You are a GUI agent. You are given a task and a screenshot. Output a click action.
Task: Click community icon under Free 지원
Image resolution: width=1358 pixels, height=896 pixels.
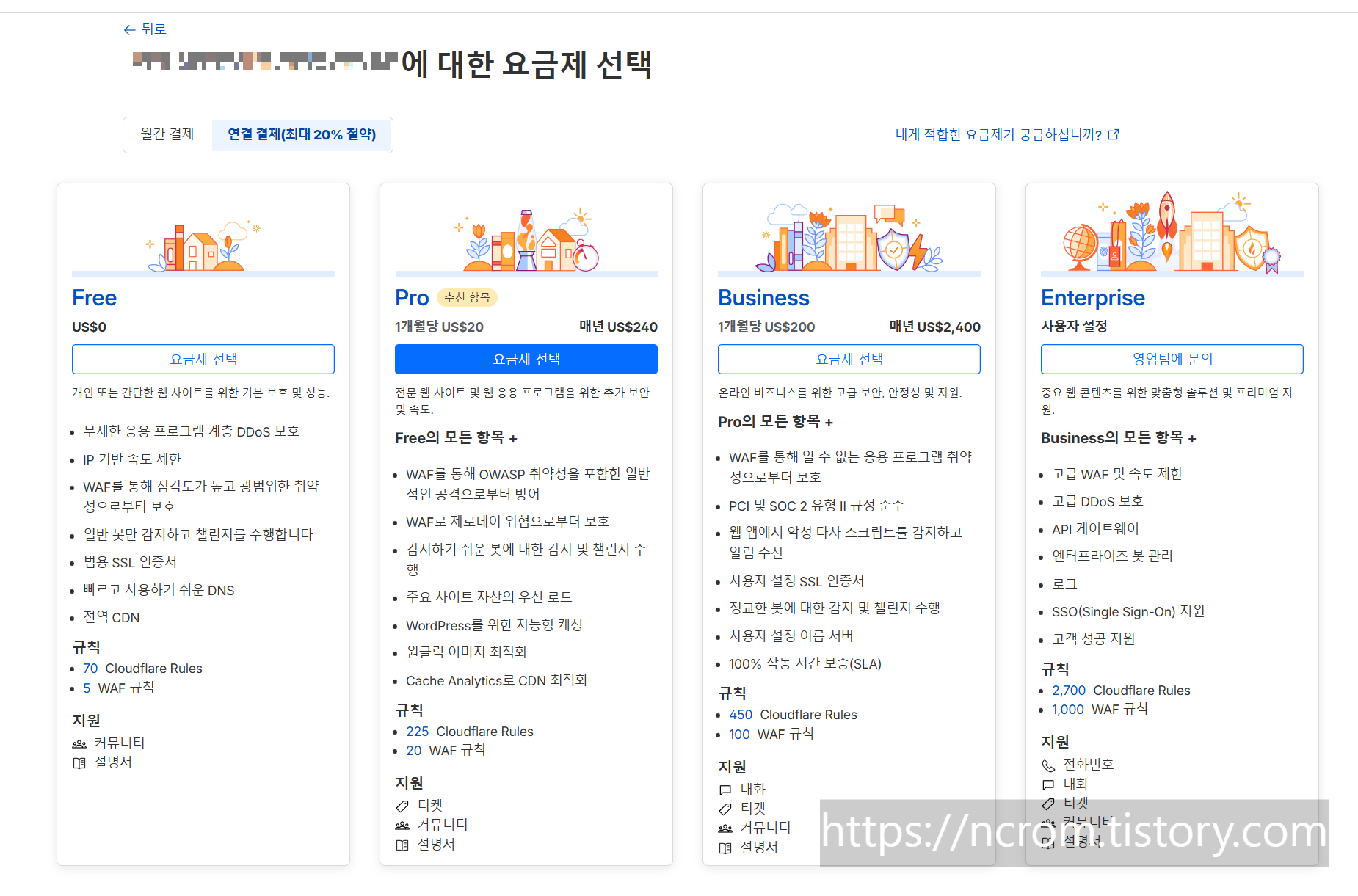pyautogui.click(x=79, y=744)
